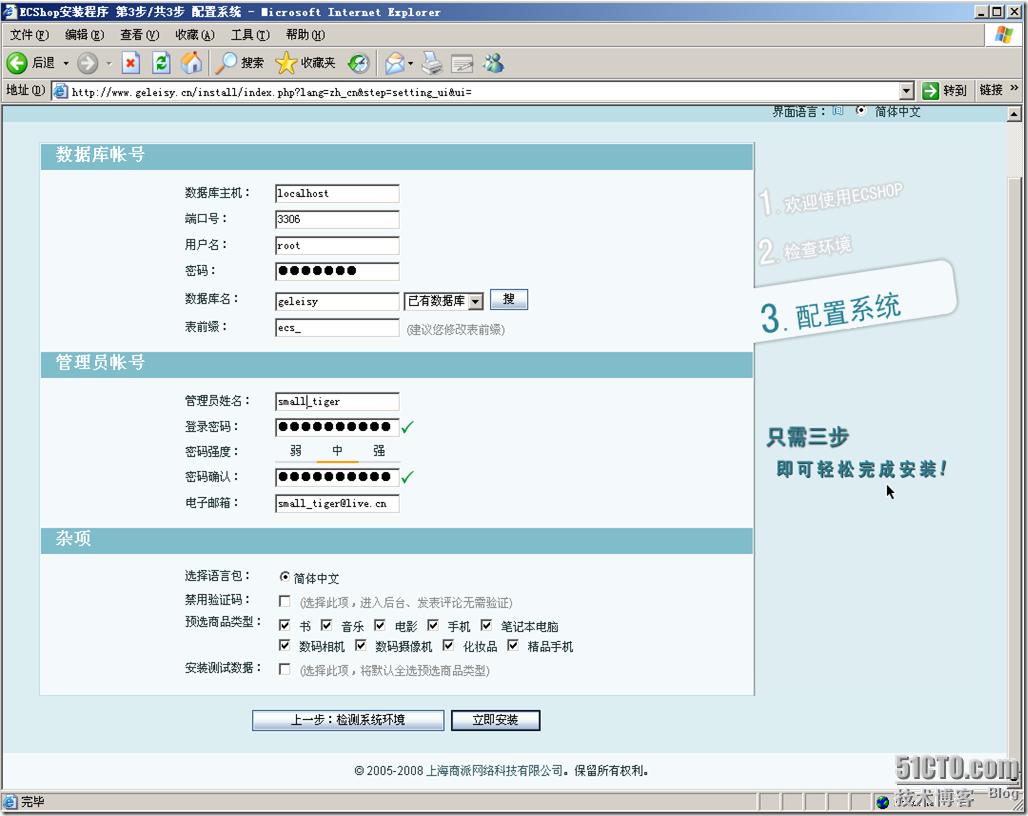Expand the 链接 links bar chevron
The height and width of the screenshot is (816, 1028).
[1014, 88]
